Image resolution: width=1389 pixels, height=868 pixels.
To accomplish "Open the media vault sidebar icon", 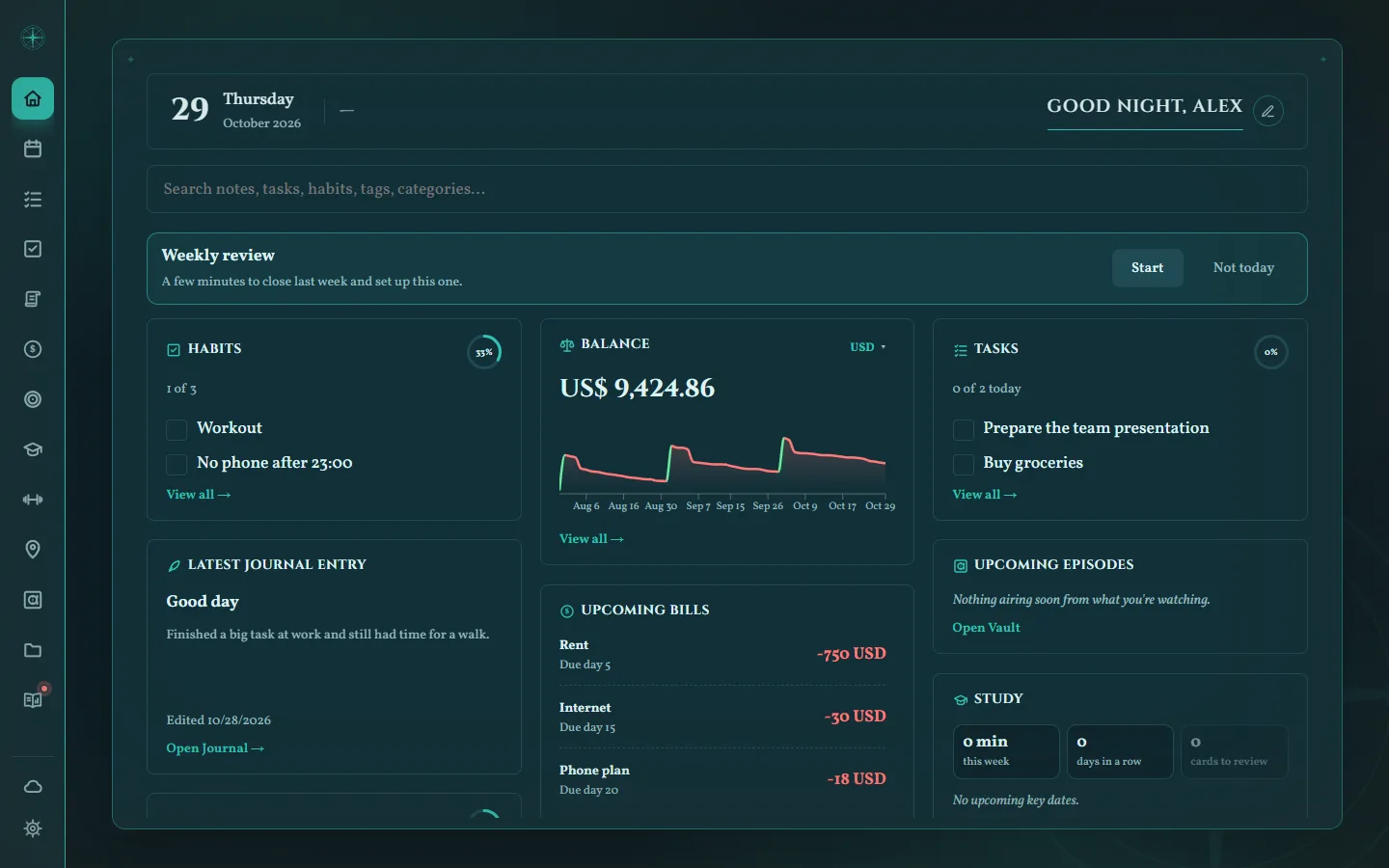I will [x=33, y=600].
